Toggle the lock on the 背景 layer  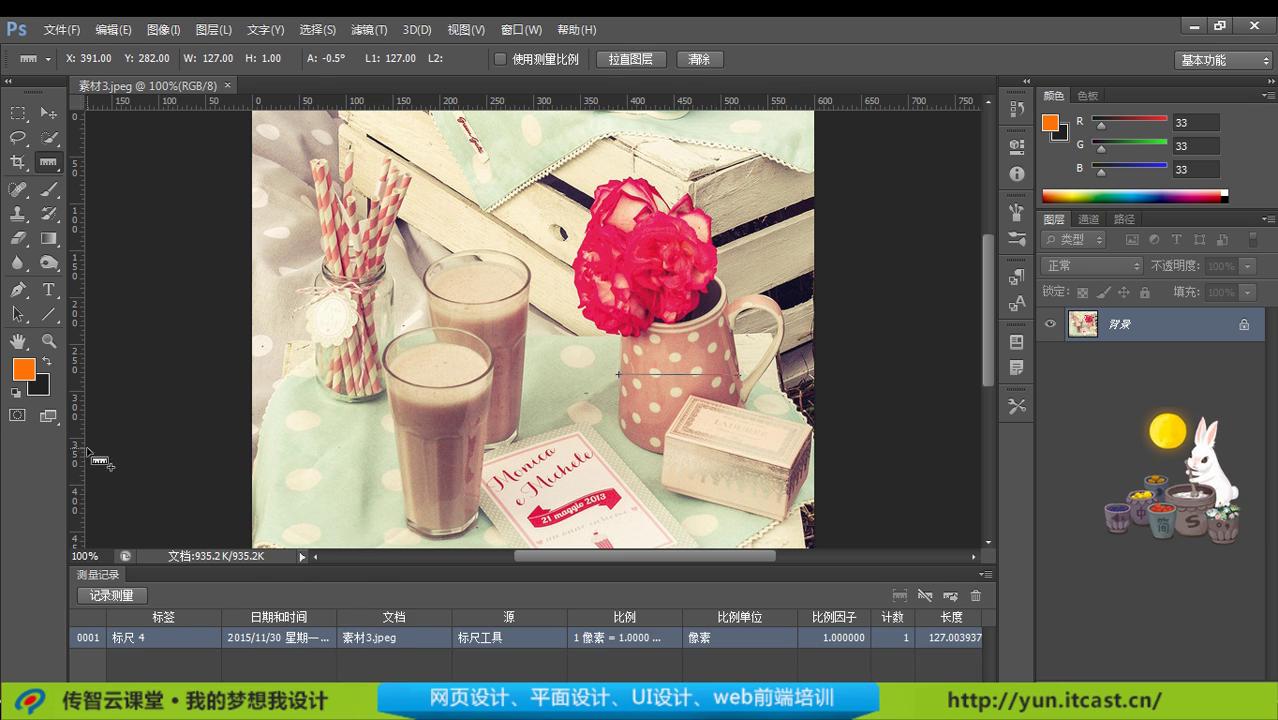coord(1243,323)
